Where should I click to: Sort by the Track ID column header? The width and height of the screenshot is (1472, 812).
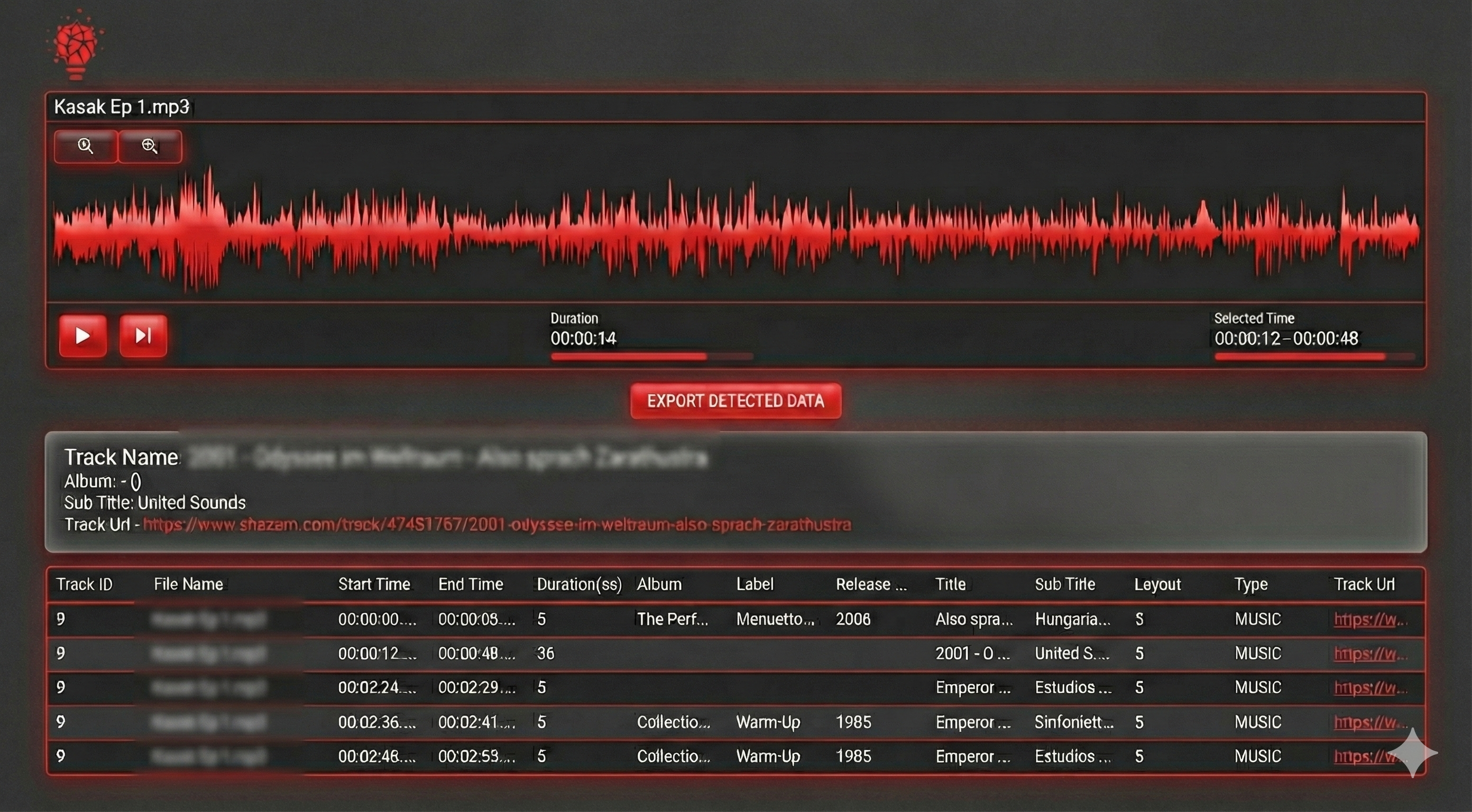[x=84, y=584]
